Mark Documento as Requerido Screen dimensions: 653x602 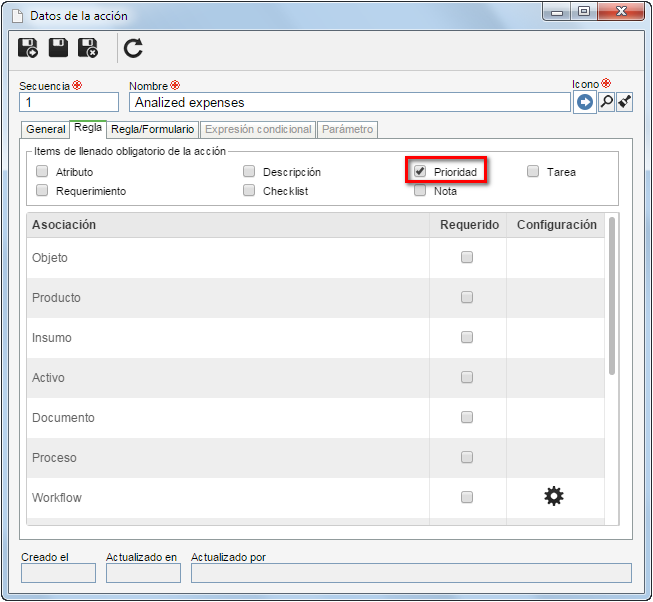point(467,417)
